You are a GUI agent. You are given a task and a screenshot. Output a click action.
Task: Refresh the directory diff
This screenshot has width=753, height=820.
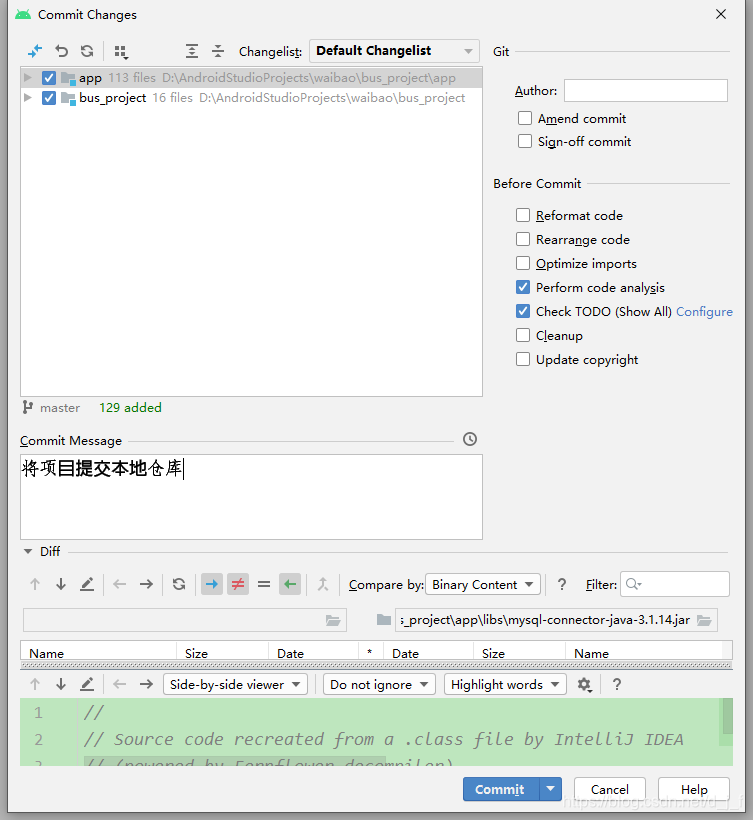pos(179,584)
